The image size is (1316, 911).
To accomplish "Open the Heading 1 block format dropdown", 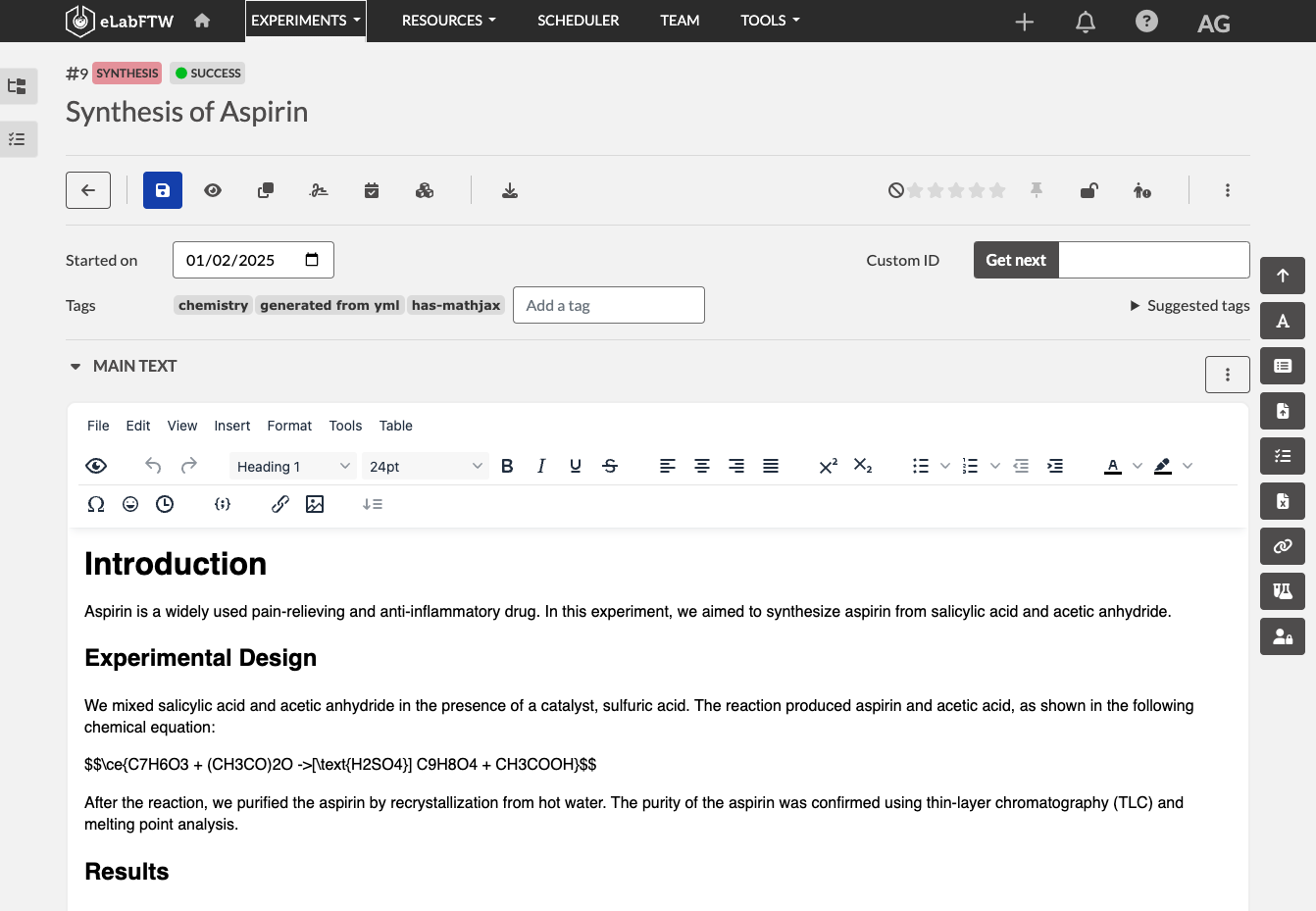I will point(293,466).
